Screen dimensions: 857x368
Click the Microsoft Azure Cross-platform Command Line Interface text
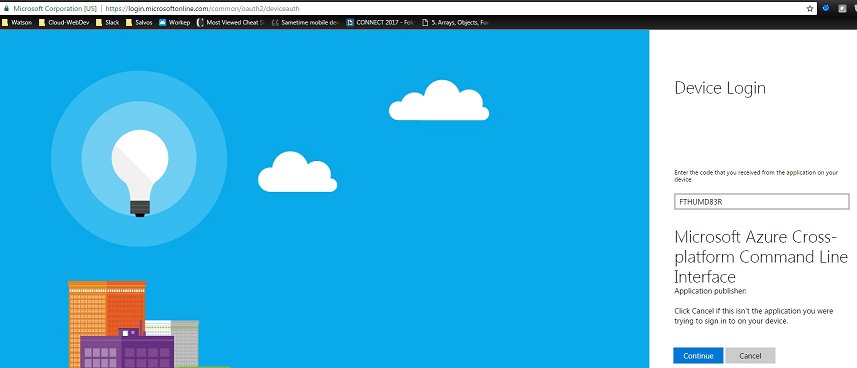point(761,256)
